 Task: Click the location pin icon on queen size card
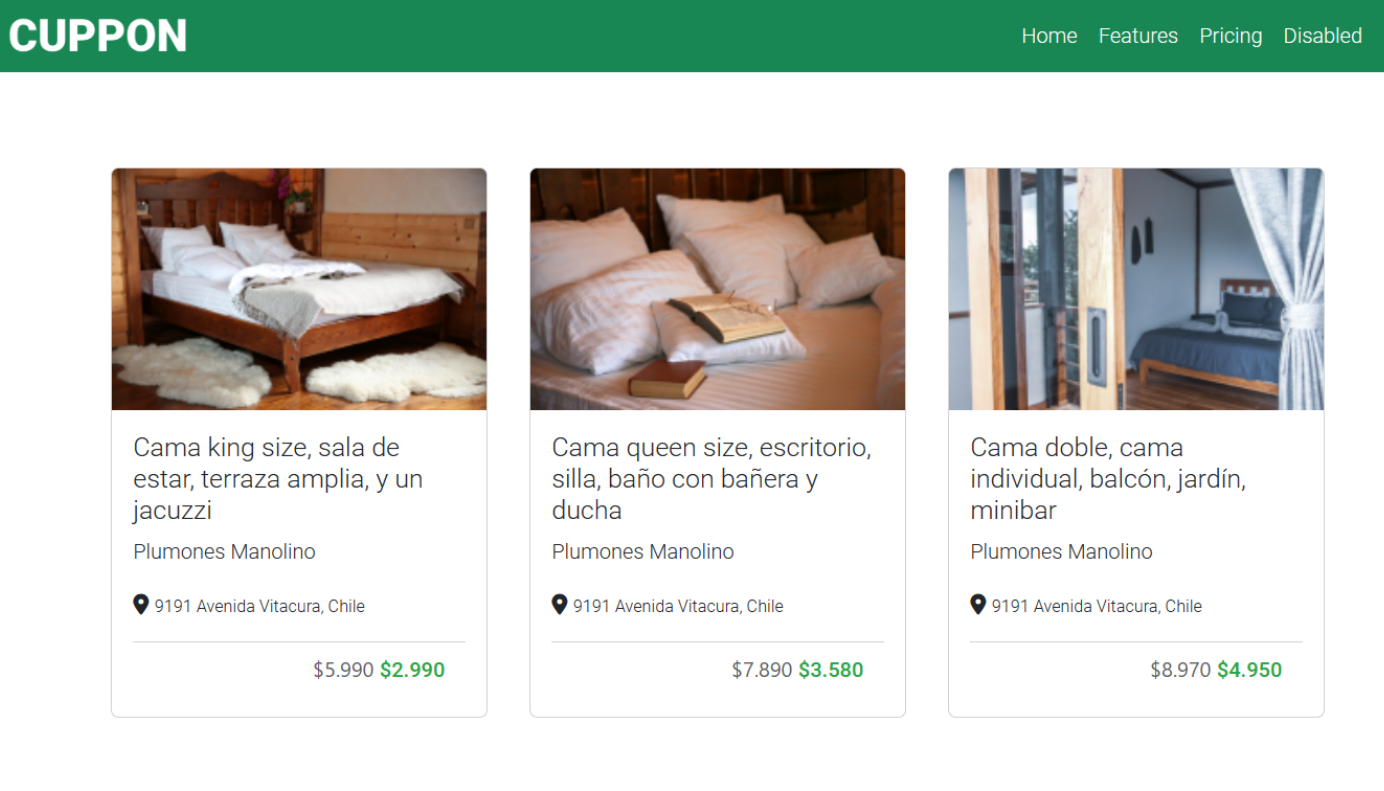click(x=559, y=604)
